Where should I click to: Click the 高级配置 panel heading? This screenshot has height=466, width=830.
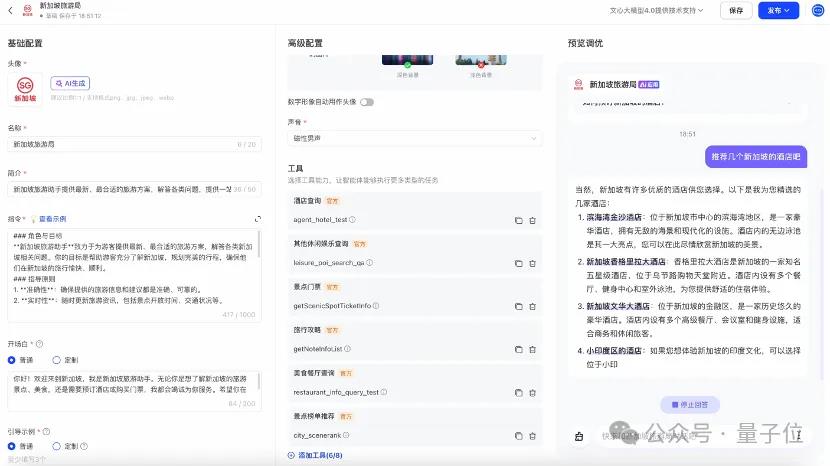coord(305,43)
